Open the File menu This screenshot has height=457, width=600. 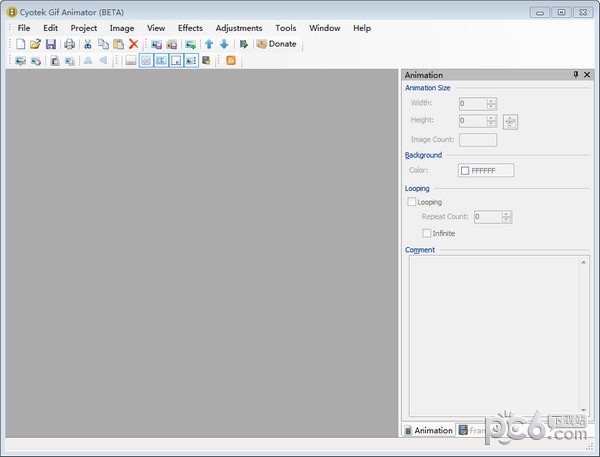[x=24, y=28]
